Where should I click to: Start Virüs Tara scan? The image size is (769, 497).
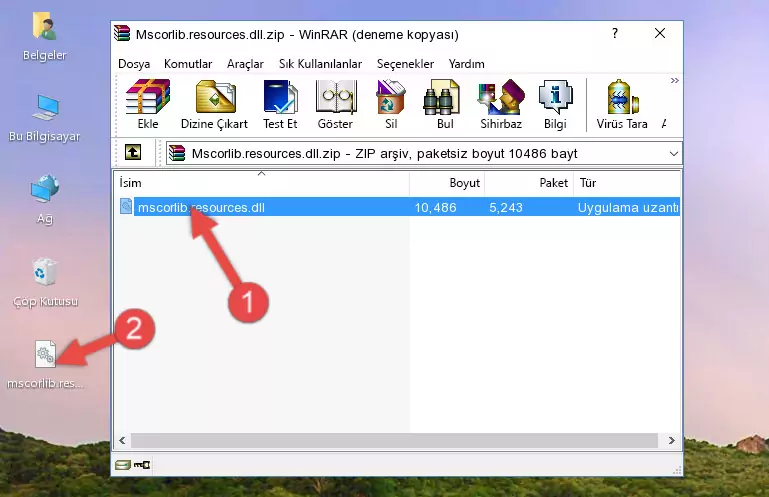pos(622,104)
